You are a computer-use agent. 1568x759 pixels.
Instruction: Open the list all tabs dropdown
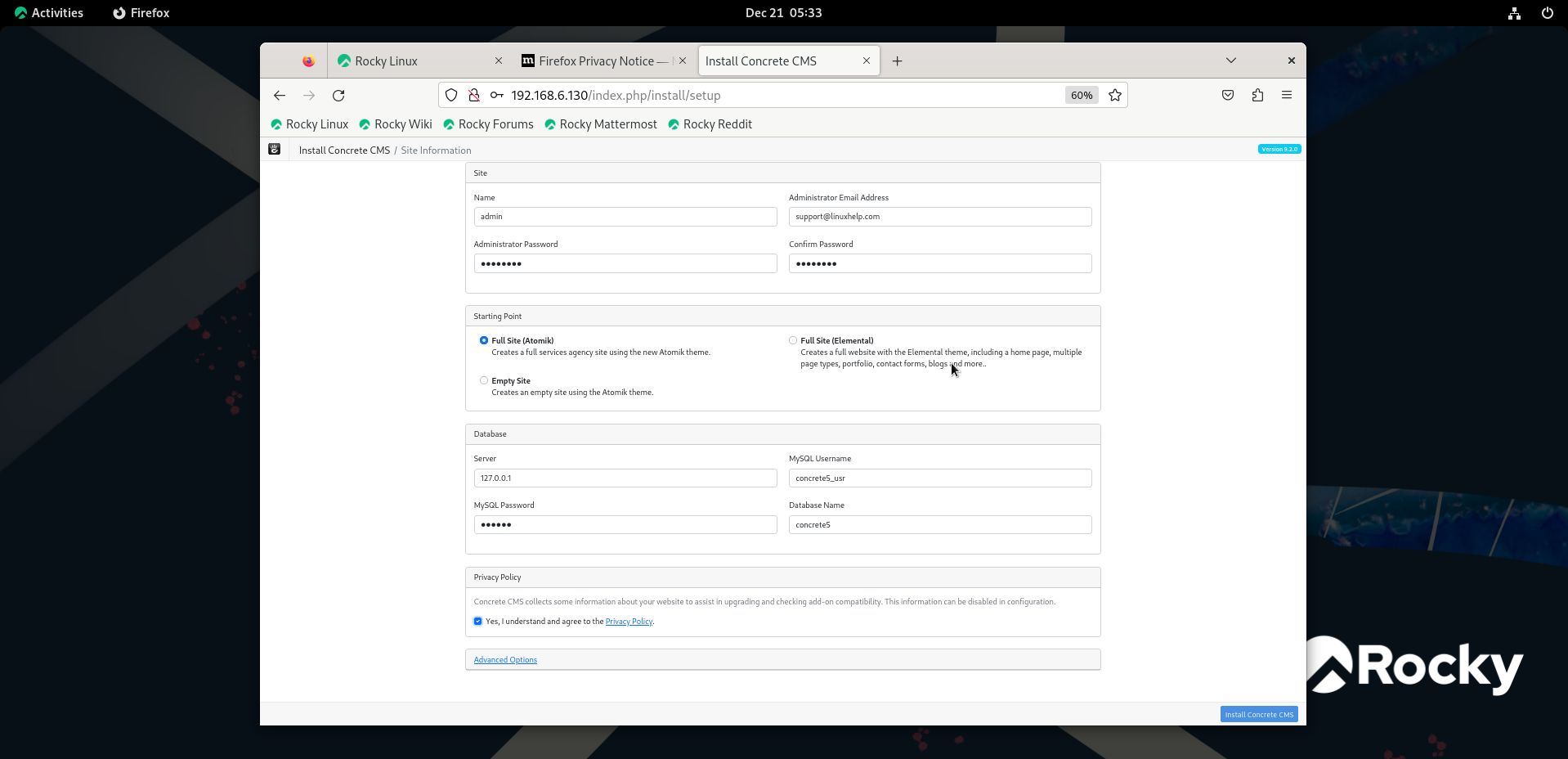(1231, 61)
